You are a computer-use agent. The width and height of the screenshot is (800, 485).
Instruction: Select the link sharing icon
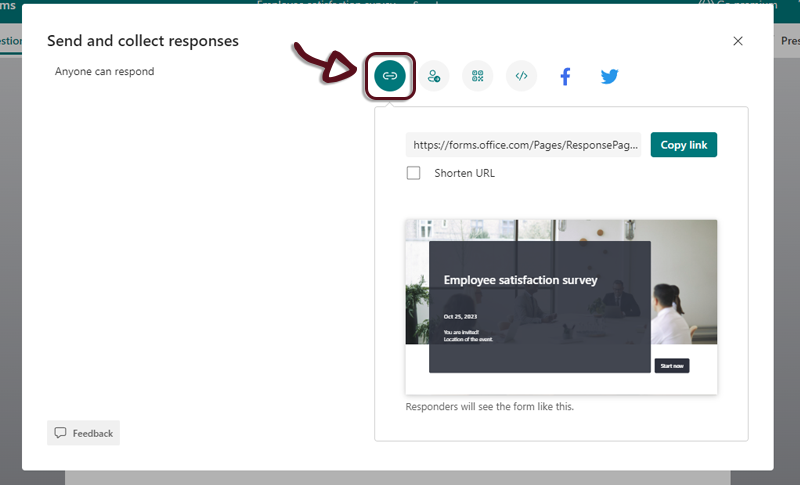(x=390, y=76)
